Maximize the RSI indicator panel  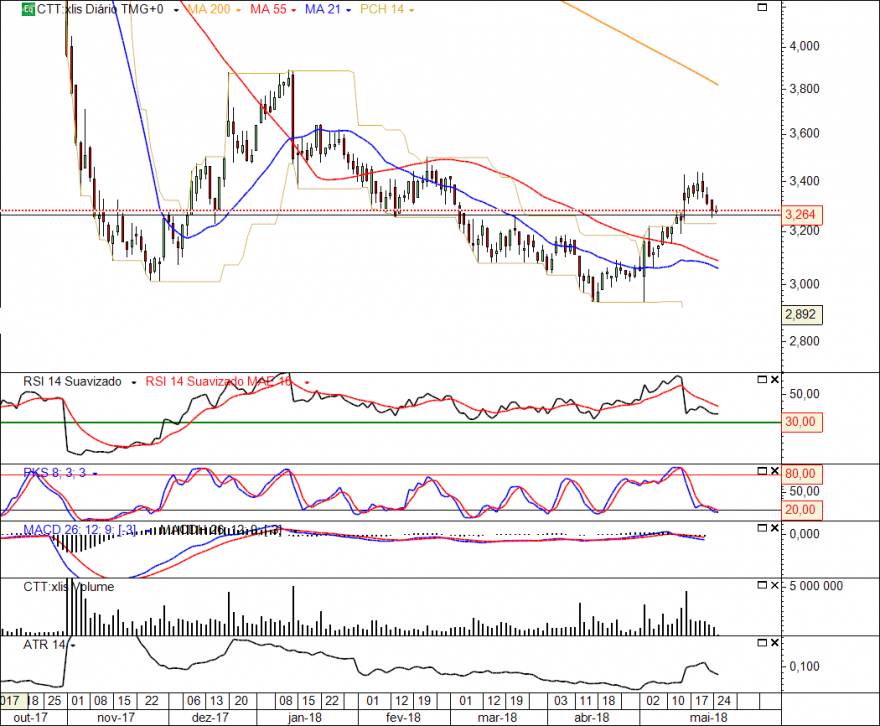(x=762, y=380)
